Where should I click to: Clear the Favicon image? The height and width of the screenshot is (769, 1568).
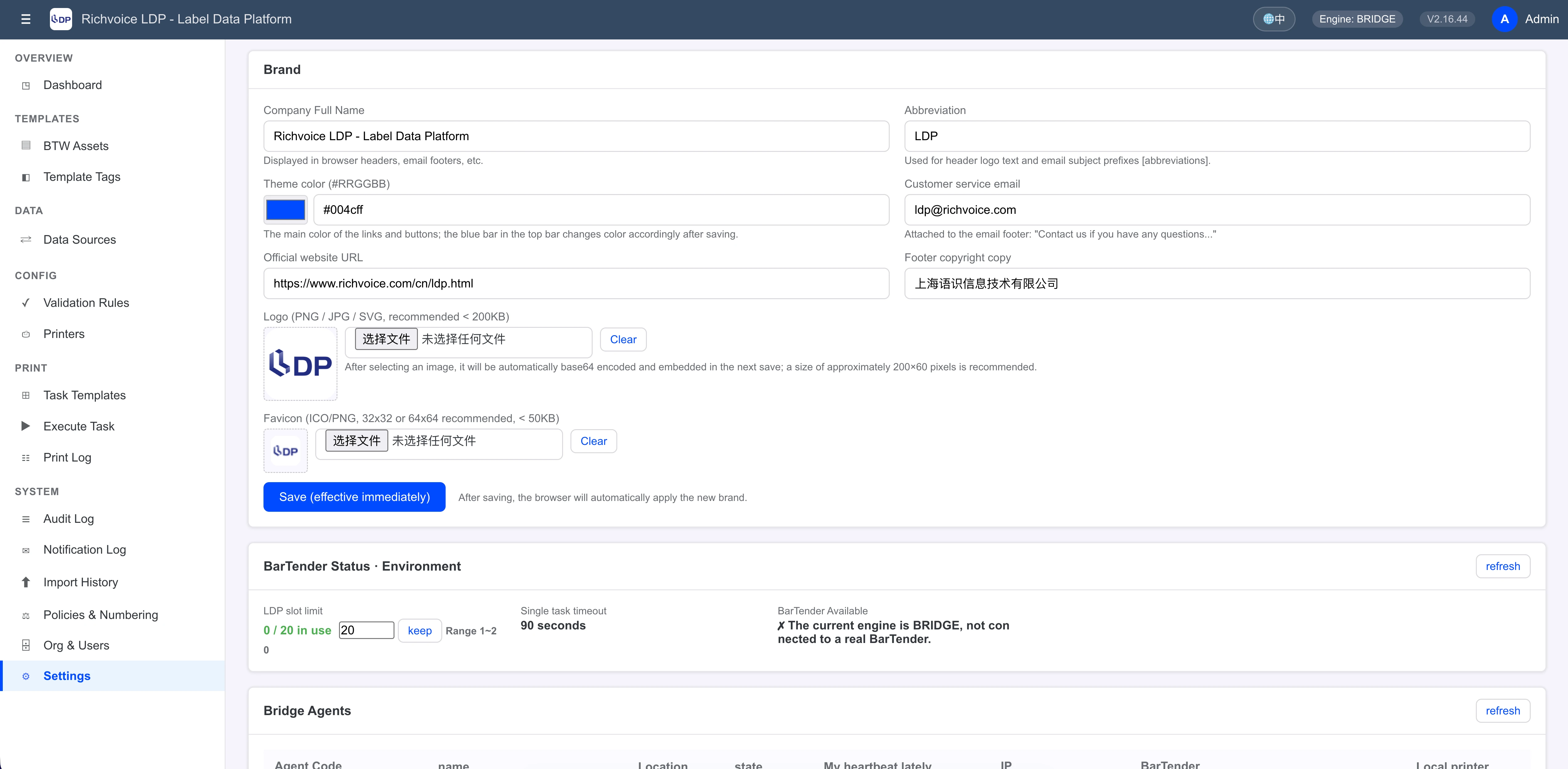594,441
